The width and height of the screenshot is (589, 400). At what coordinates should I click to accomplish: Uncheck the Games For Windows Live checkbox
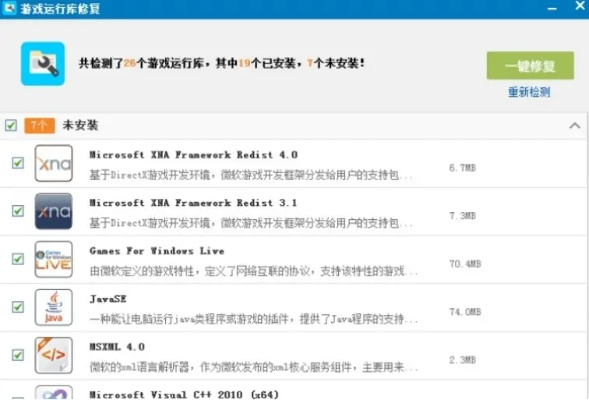(18, 259)
